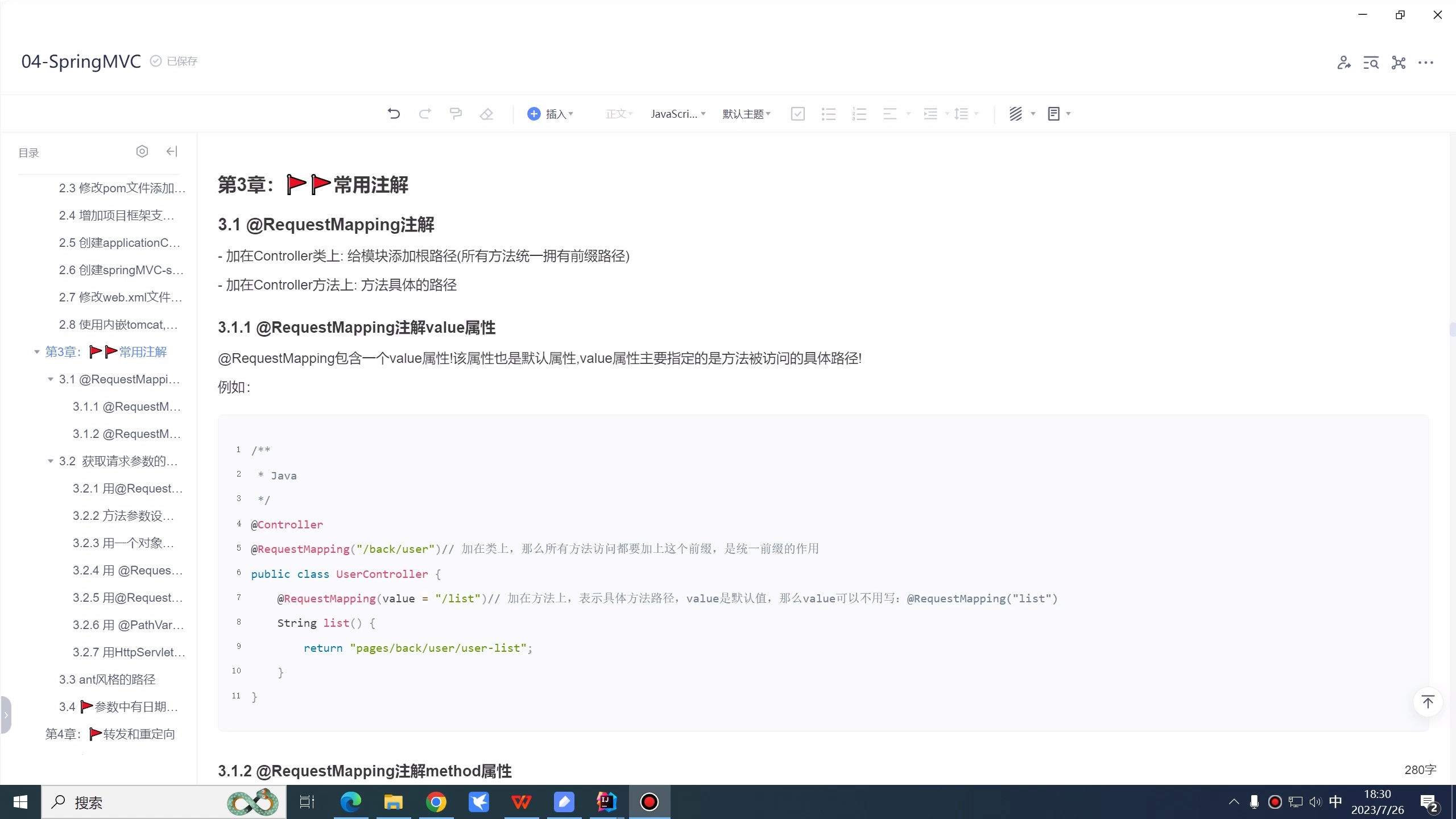
Task: Click the back to top button
Action: point(1428,702)
